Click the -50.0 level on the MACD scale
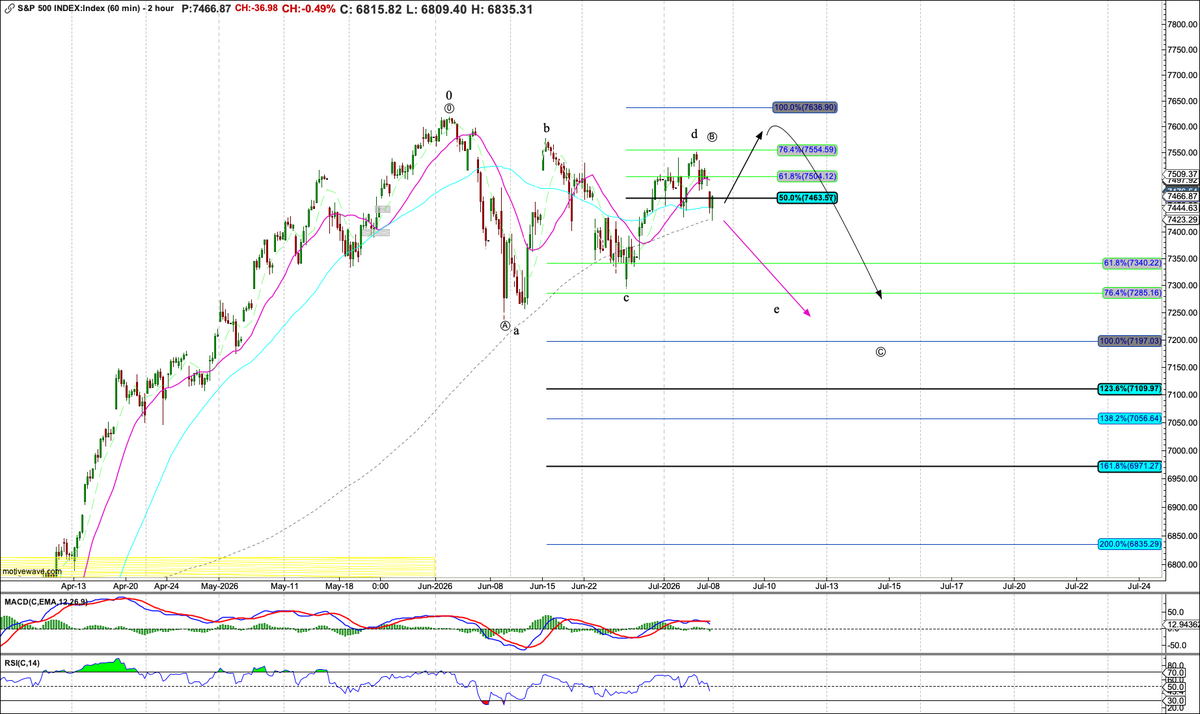The width and height of the screenshot is (1200, 714). [x=1176, y=645]
